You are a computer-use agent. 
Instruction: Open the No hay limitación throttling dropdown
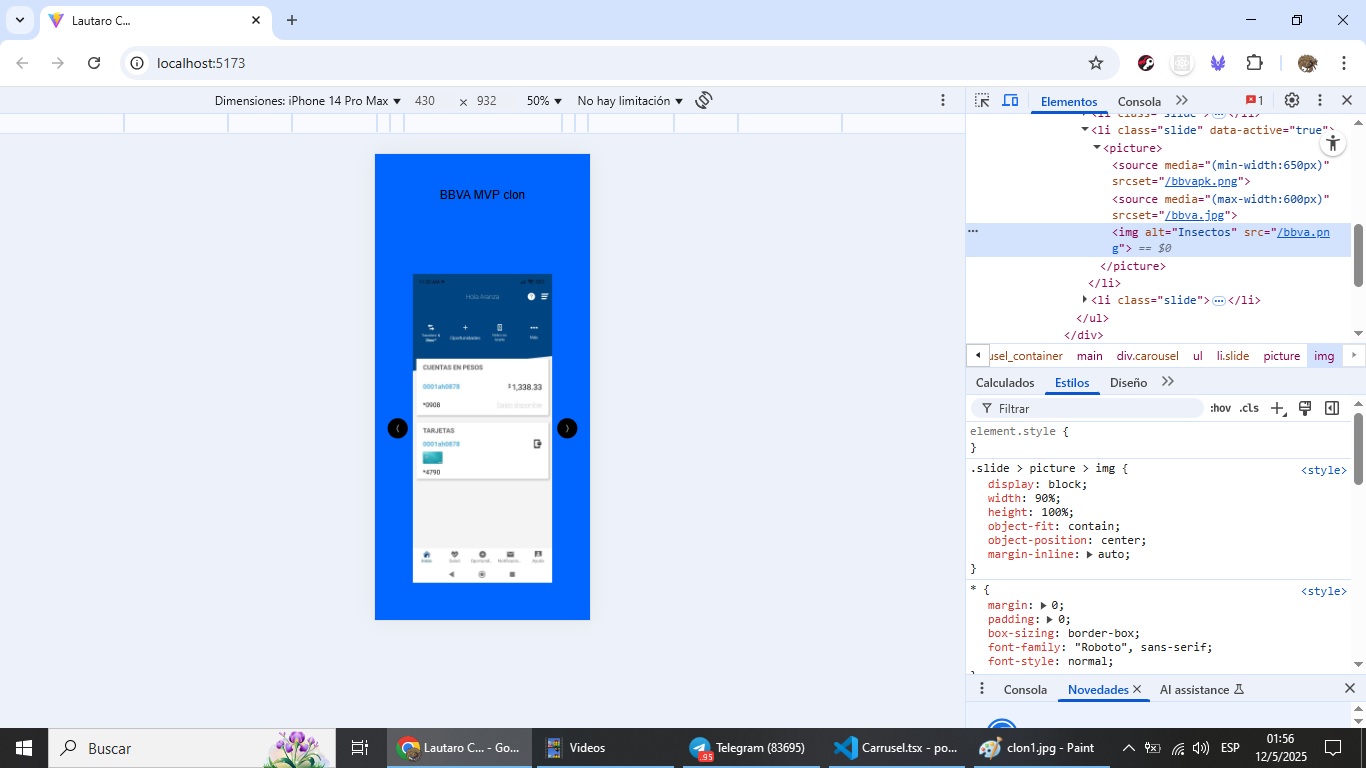coord(630,101)
